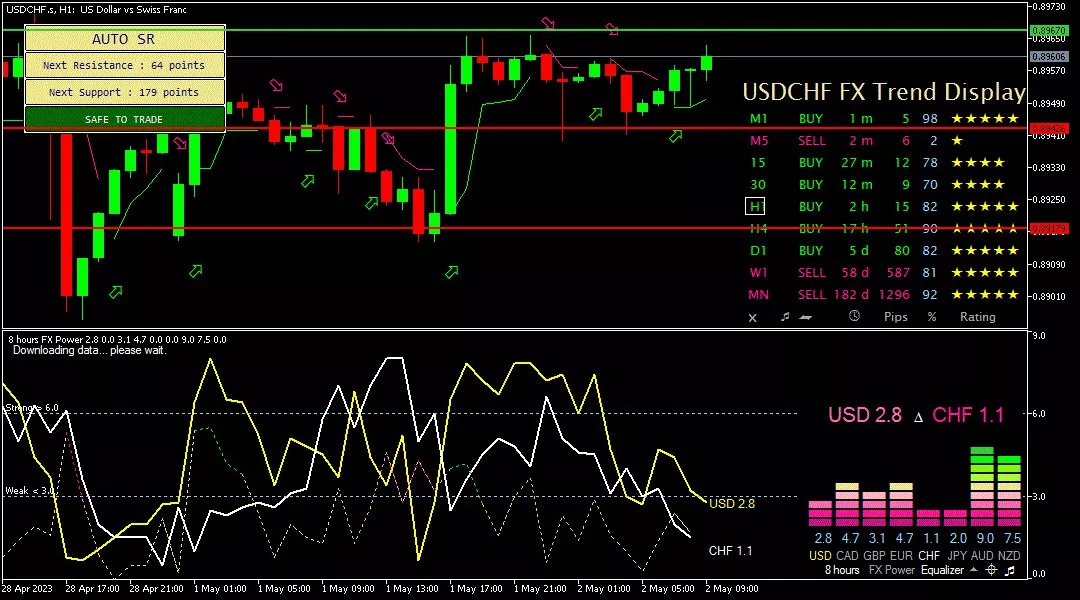Screen dimensions: 1080x600
Task: Click the 8 hours FX Power indicator title text
Action: (117, 340)
